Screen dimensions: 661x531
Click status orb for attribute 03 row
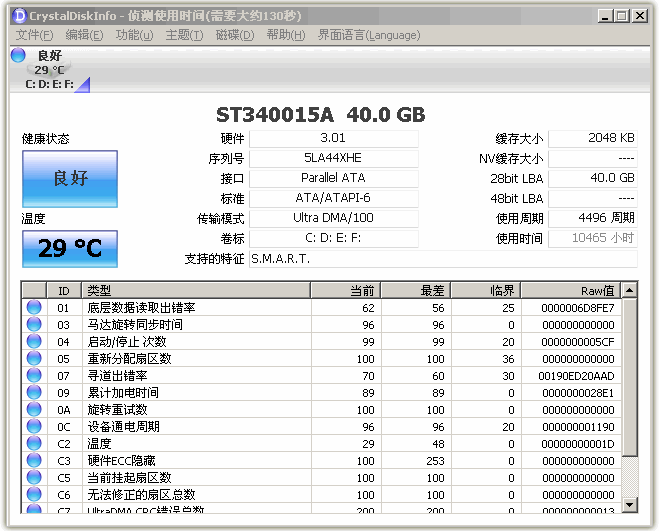[34, 324]
